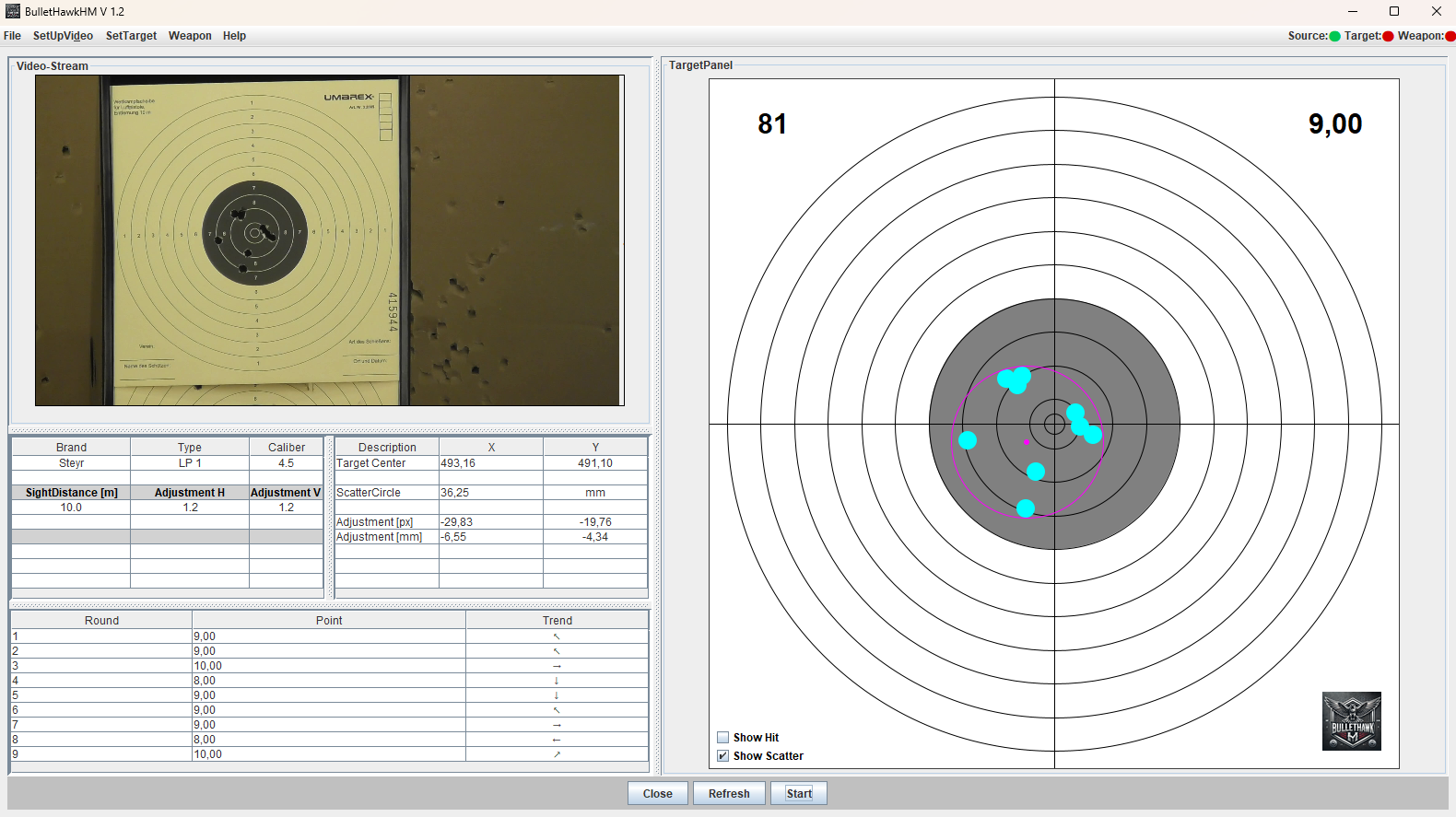Click the video stream target preview
Screen dimensions: 1456x817
[329, 240]
